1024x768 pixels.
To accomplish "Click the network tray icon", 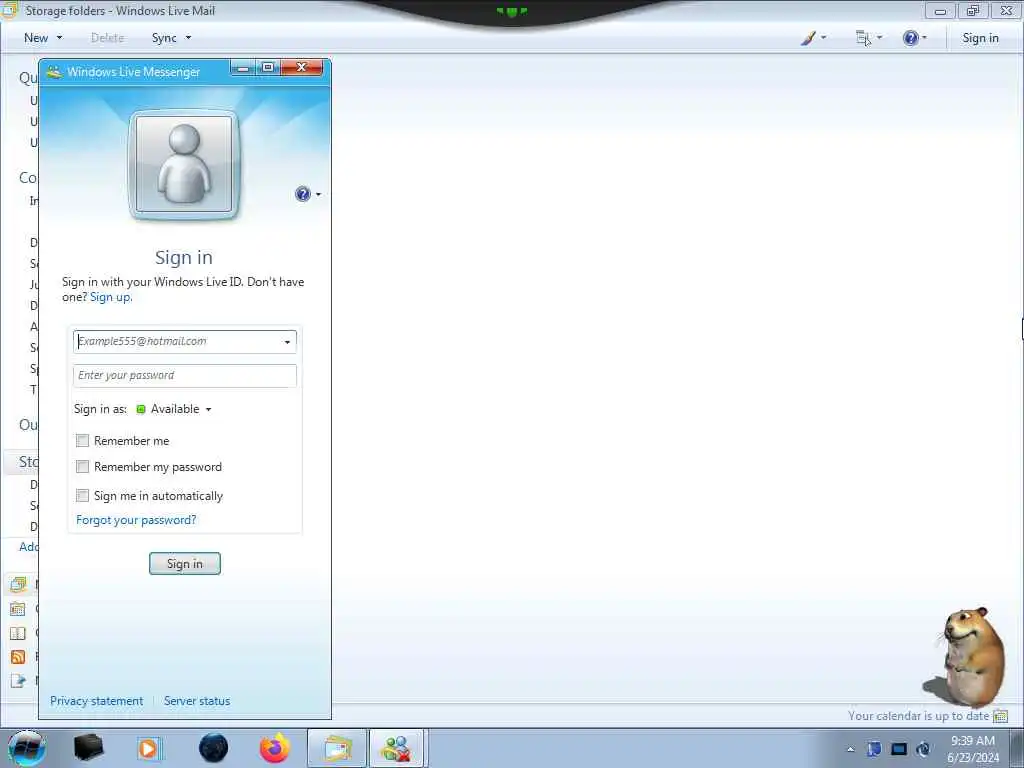I will [x=874, y=749].
